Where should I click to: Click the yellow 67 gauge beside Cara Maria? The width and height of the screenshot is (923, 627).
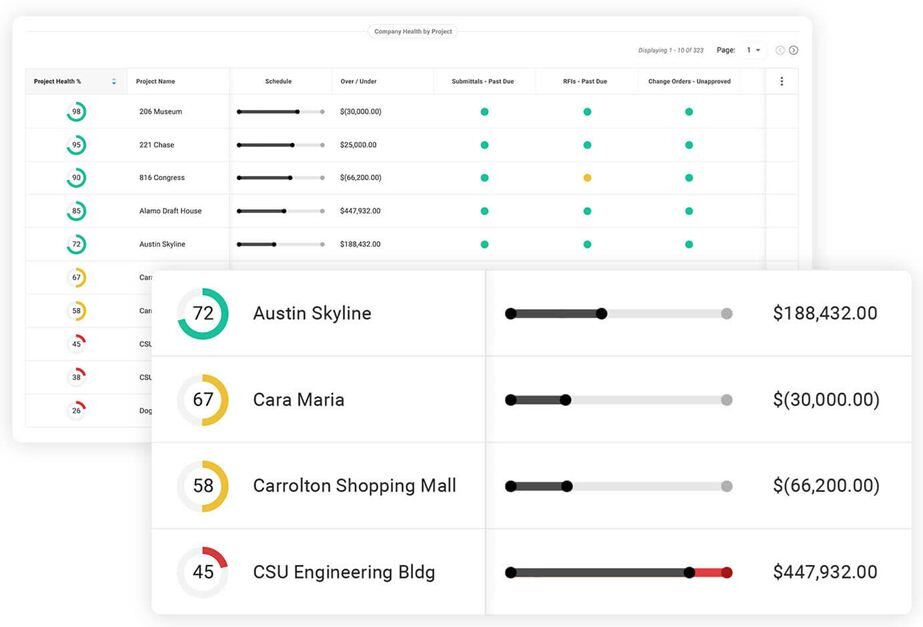point(201,399)
